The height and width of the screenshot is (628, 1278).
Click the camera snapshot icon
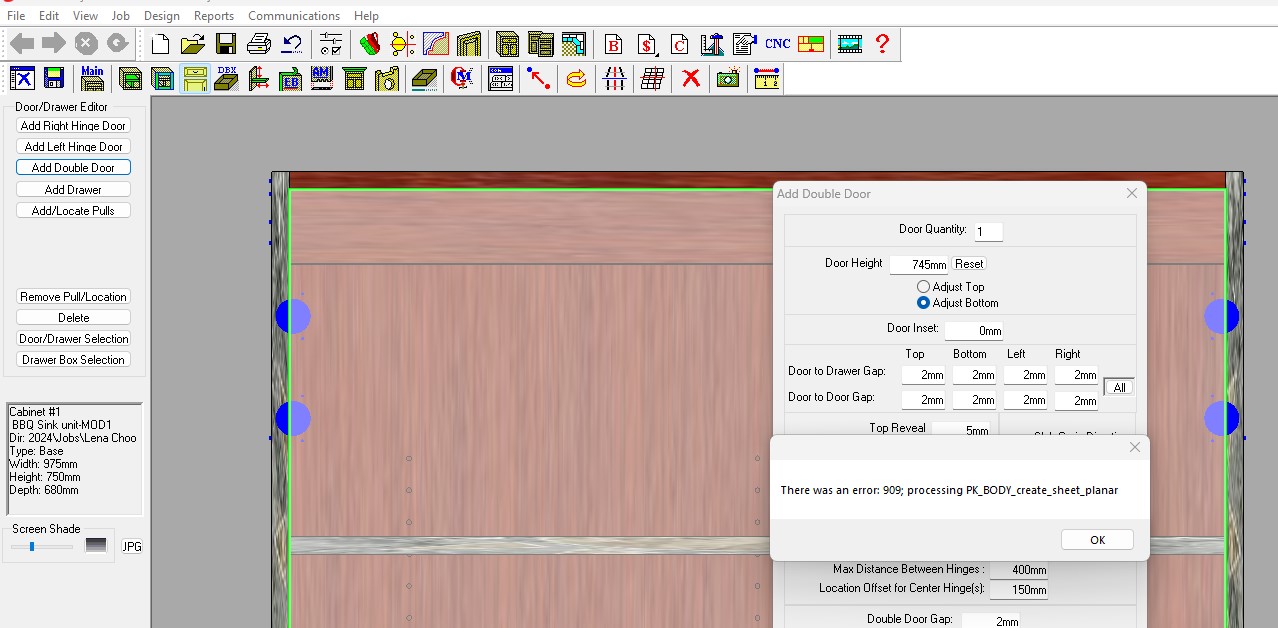pos(728,78)
